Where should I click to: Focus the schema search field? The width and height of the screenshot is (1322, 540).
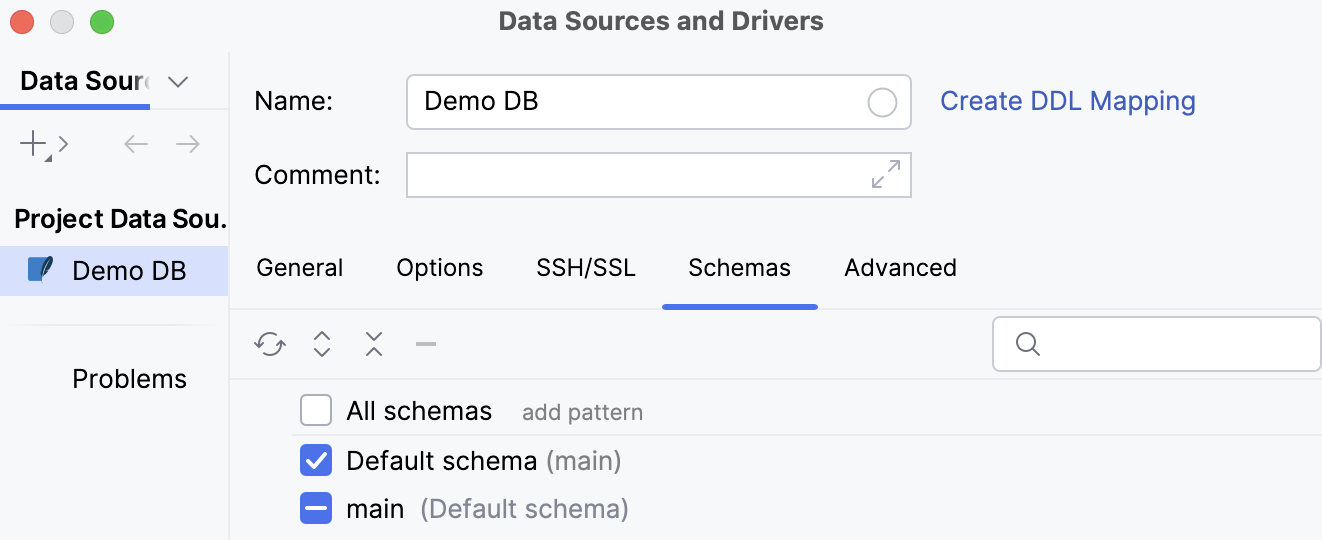(1170, 344)
